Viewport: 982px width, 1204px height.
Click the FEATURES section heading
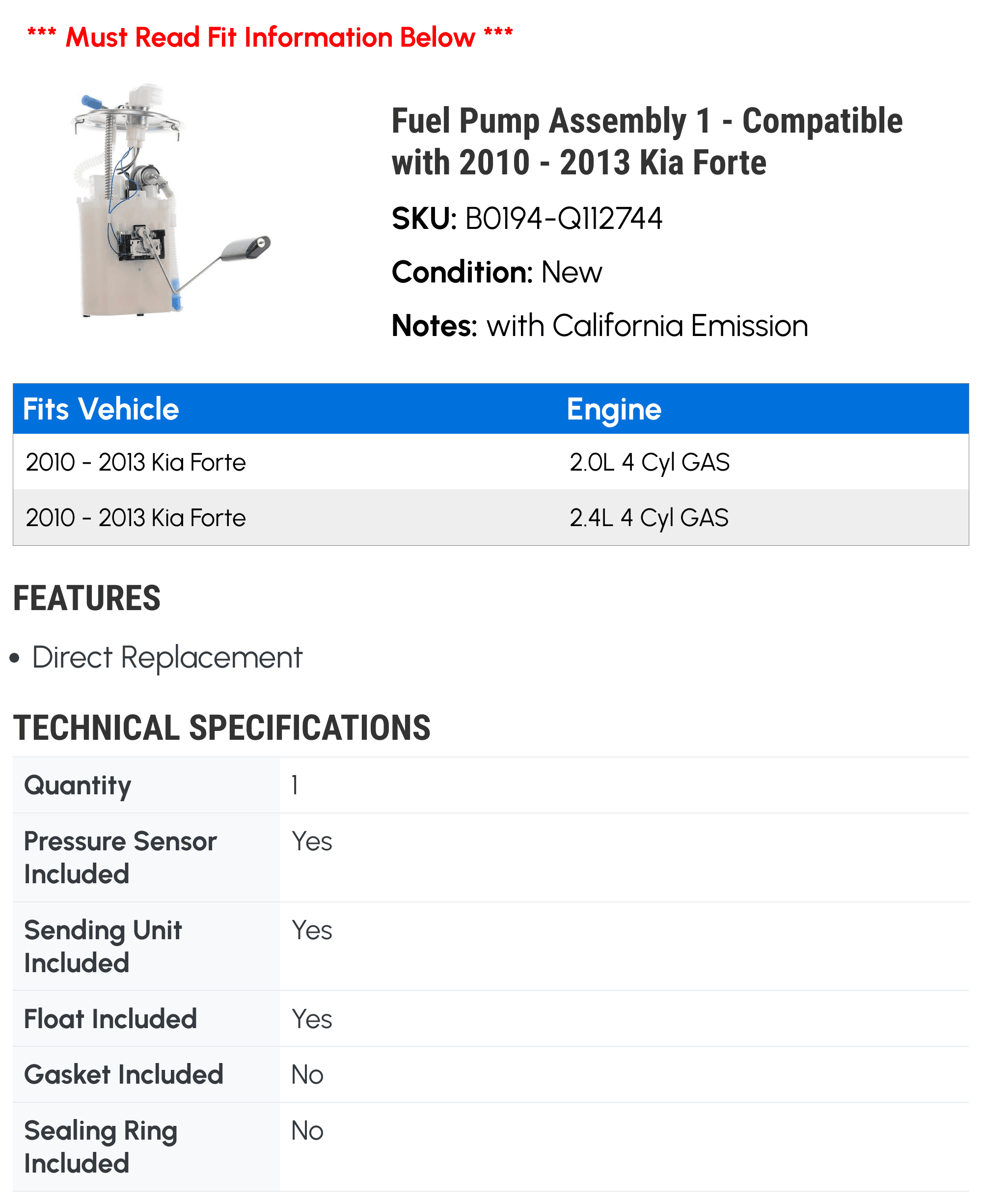point(86,598)
